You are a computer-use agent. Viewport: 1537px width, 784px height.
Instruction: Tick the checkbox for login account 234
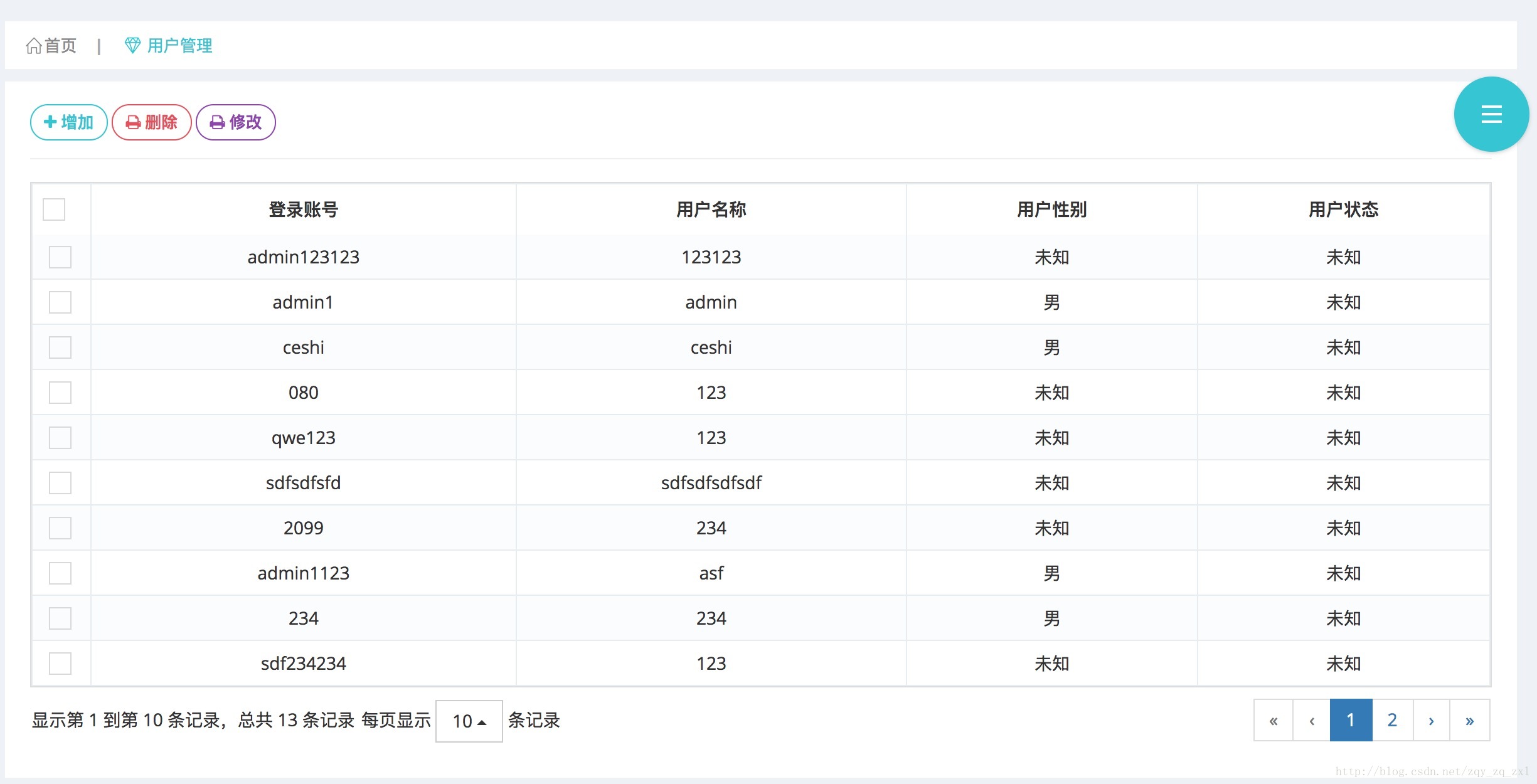coord(60,618)
